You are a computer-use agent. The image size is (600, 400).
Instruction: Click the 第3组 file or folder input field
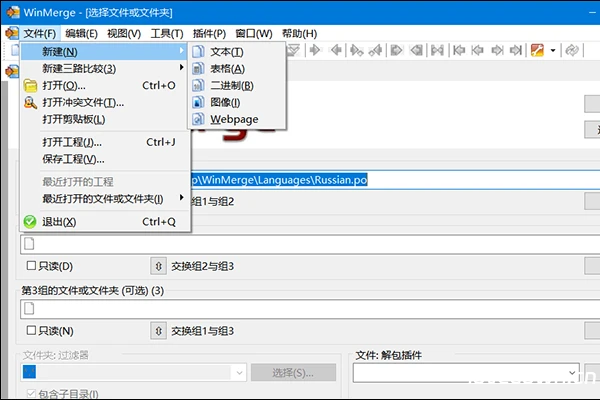click(310, 309)
